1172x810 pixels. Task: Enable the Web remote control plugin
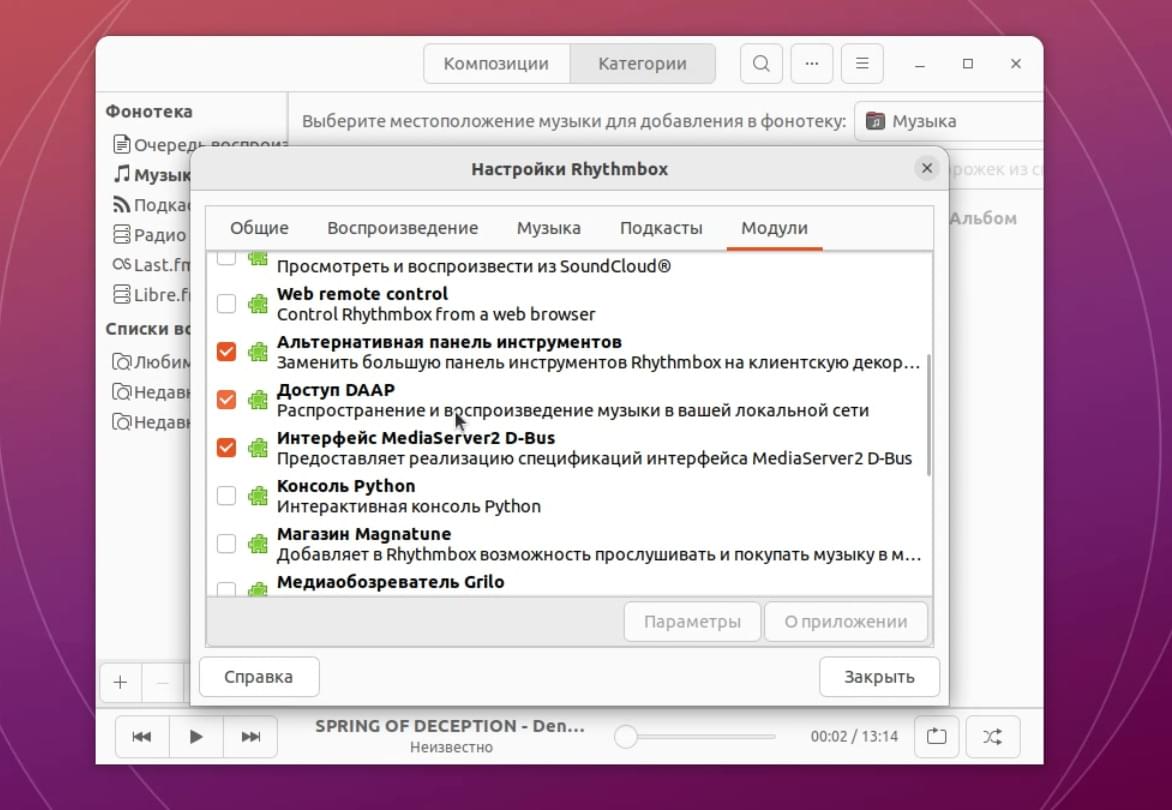coord(226,304)
